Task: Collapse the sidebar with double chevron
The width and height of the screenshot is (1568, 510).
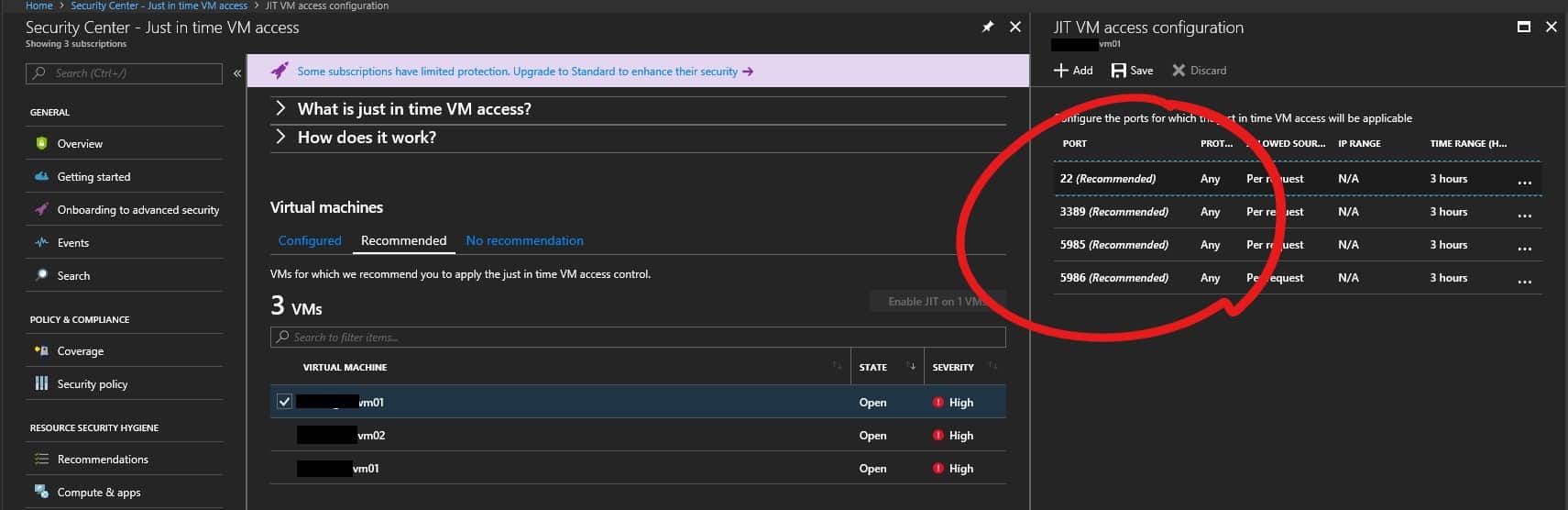Action: 236,73
